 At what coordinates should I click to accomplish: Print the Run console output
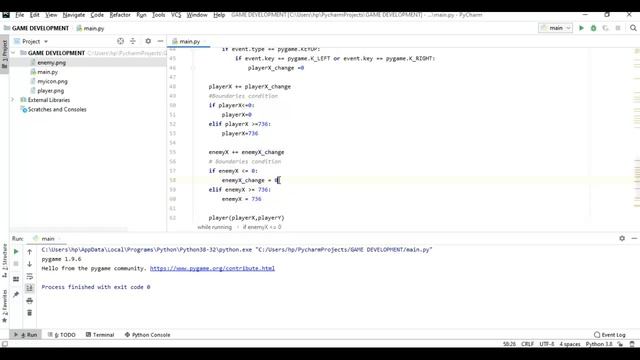(29, 301)
